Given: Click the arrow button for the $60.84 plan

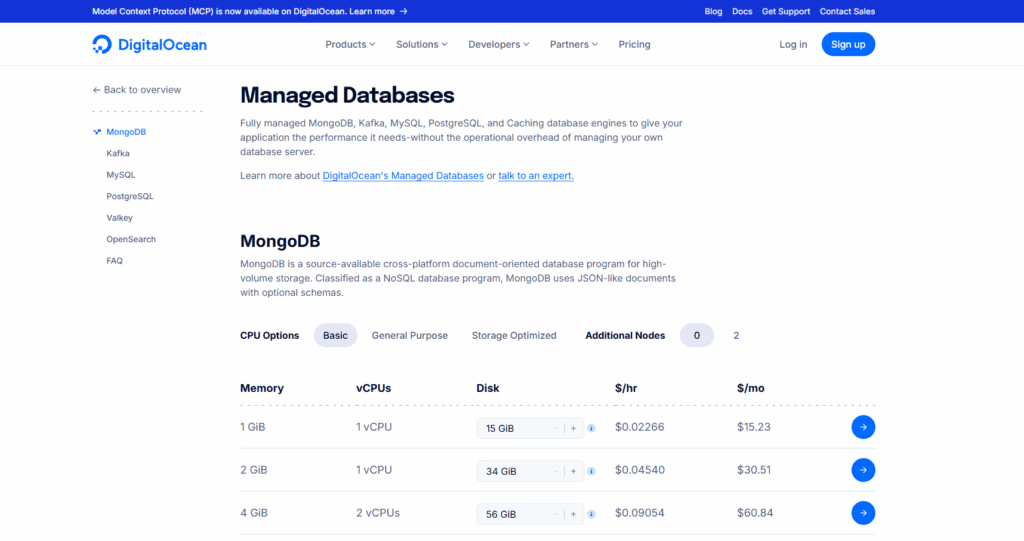Looking at the screenshot, I should [x=863, y=513].
